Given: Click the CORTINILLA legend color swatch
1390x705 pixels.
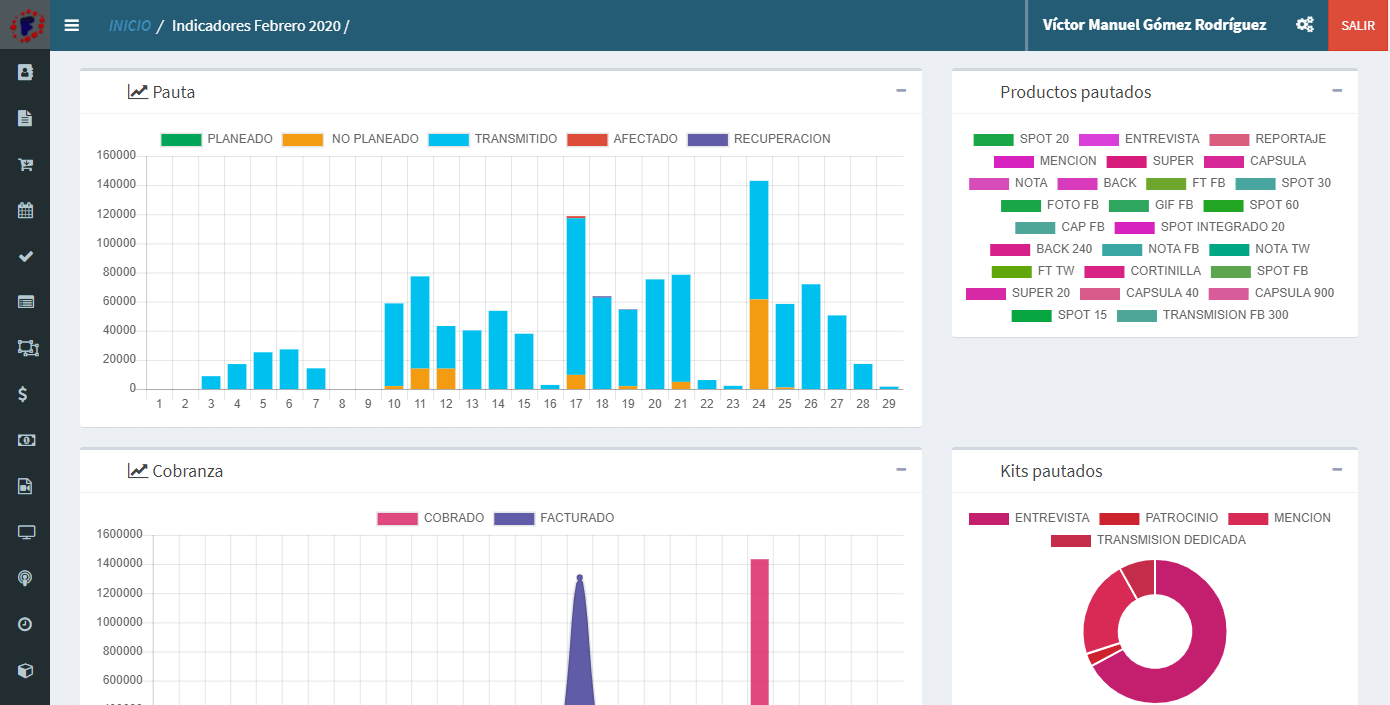Looking at the screenshot, I should click(1104, 271).
